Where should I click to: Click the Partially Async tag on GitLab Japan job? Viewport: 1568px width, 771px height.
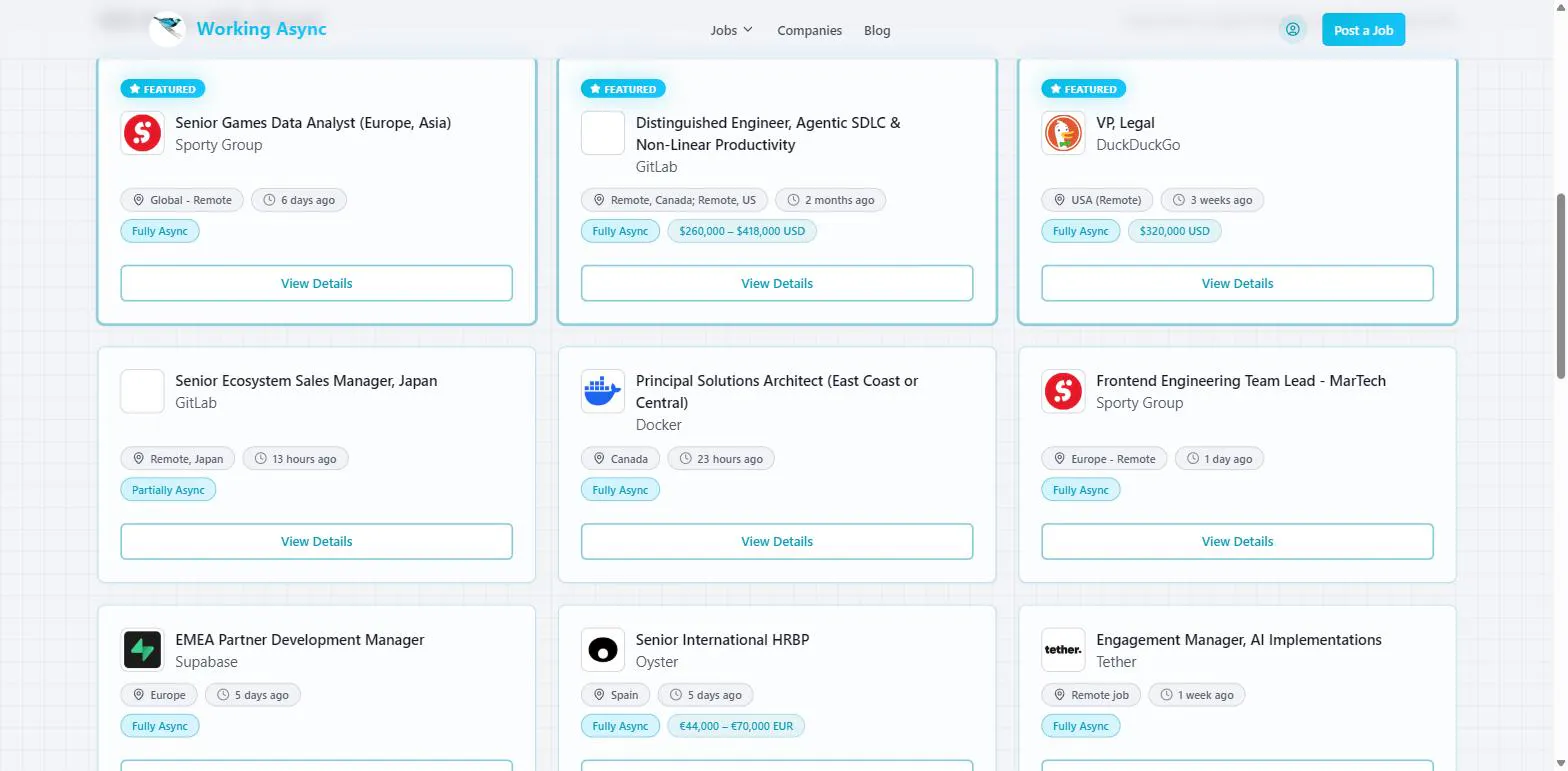tap(168, 490)
